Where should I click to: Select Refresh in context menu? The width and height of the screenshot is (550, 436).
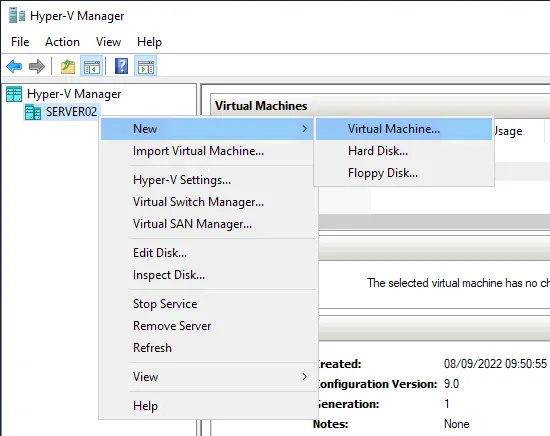click(207, 348)
